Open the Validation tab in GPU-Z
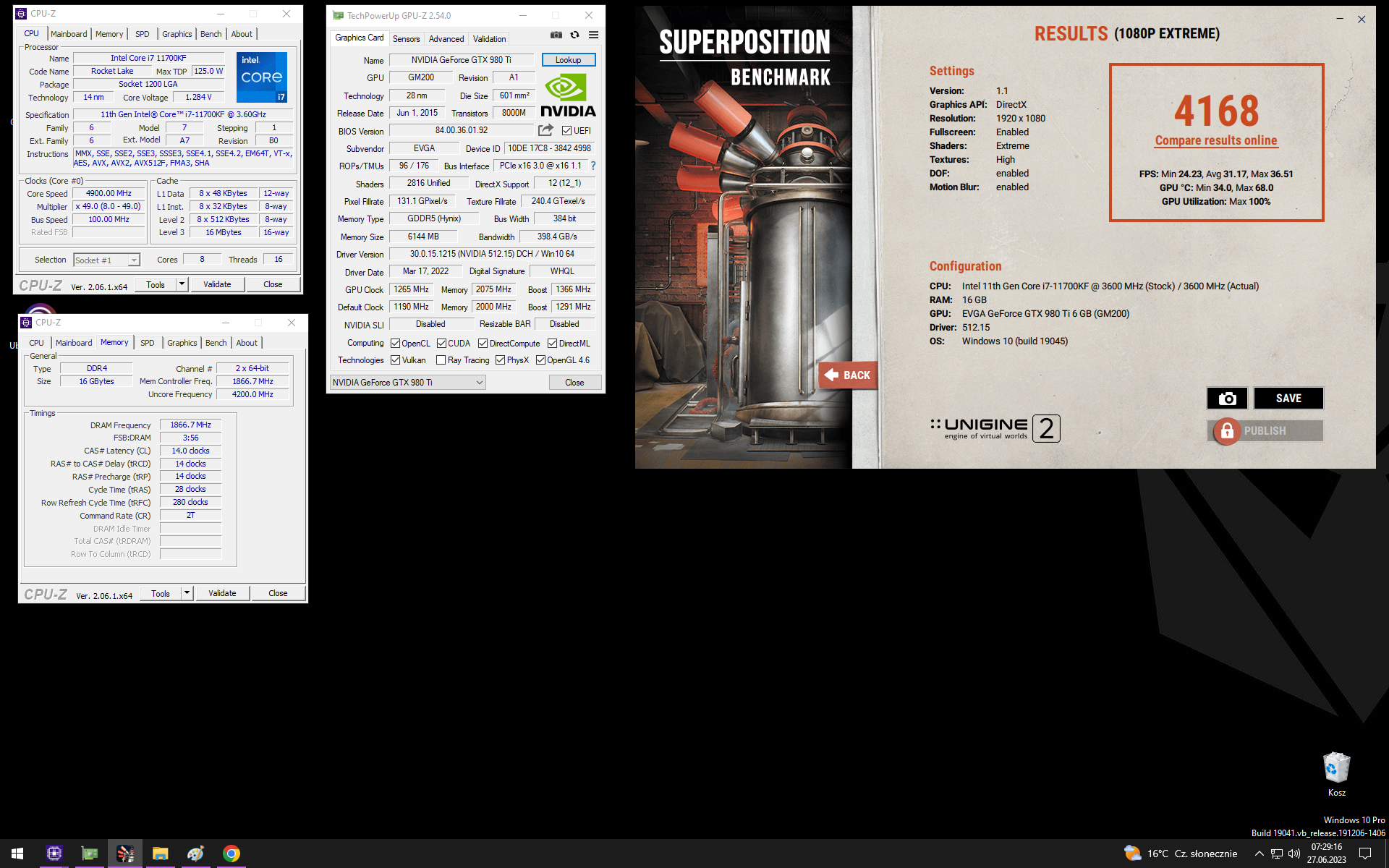1389x868 pixels. (x=490, y=39)
